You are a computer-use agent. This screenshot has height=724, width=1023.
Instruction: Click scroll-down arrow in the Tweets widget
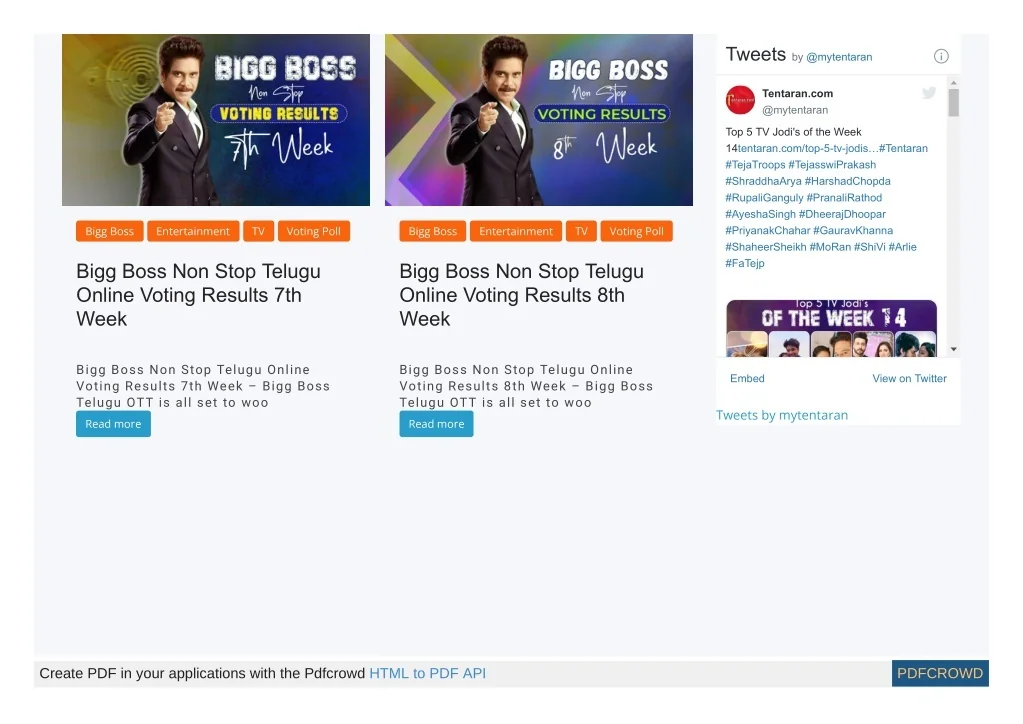953,349
